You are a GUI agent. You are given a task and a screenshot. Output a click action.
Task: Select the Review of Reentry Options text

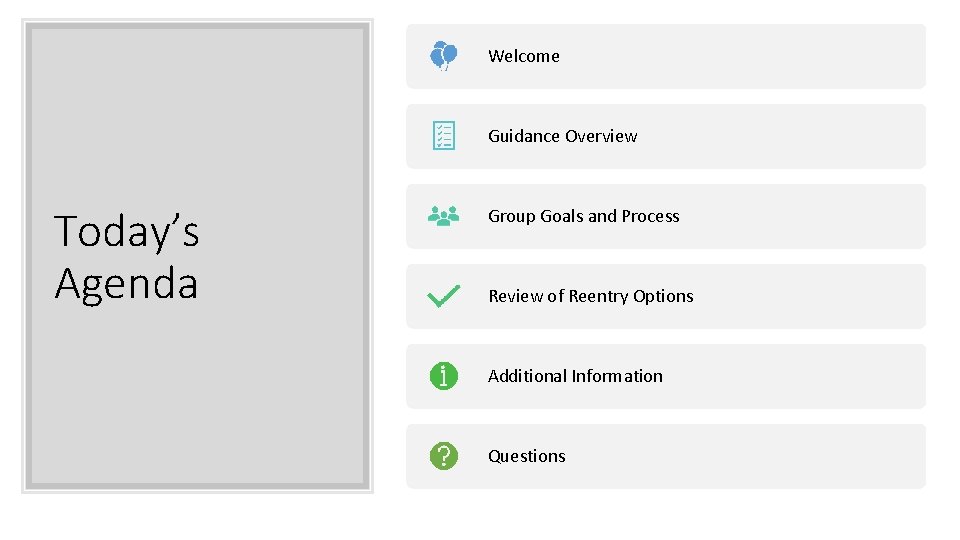590,297
